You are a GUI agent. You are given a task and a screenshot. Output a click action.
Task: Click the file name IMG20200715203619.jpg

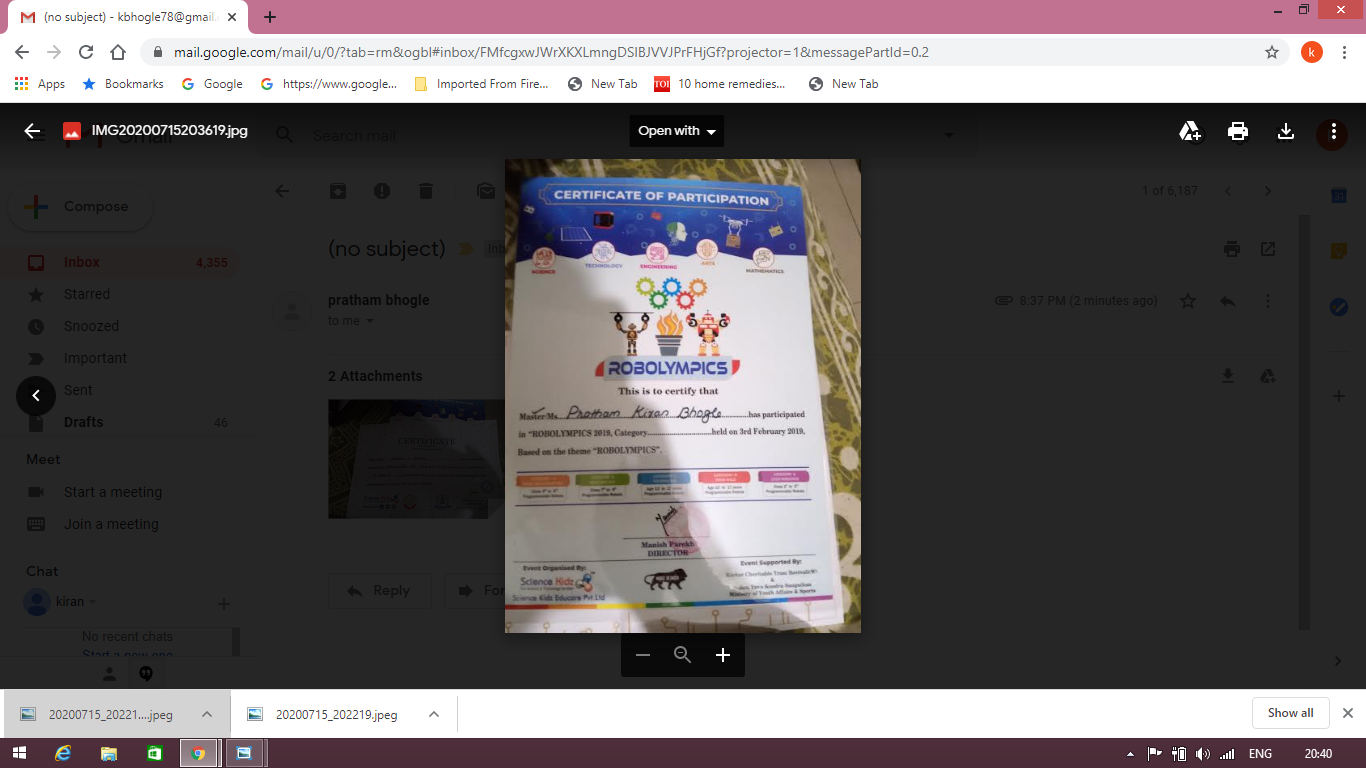170,131
